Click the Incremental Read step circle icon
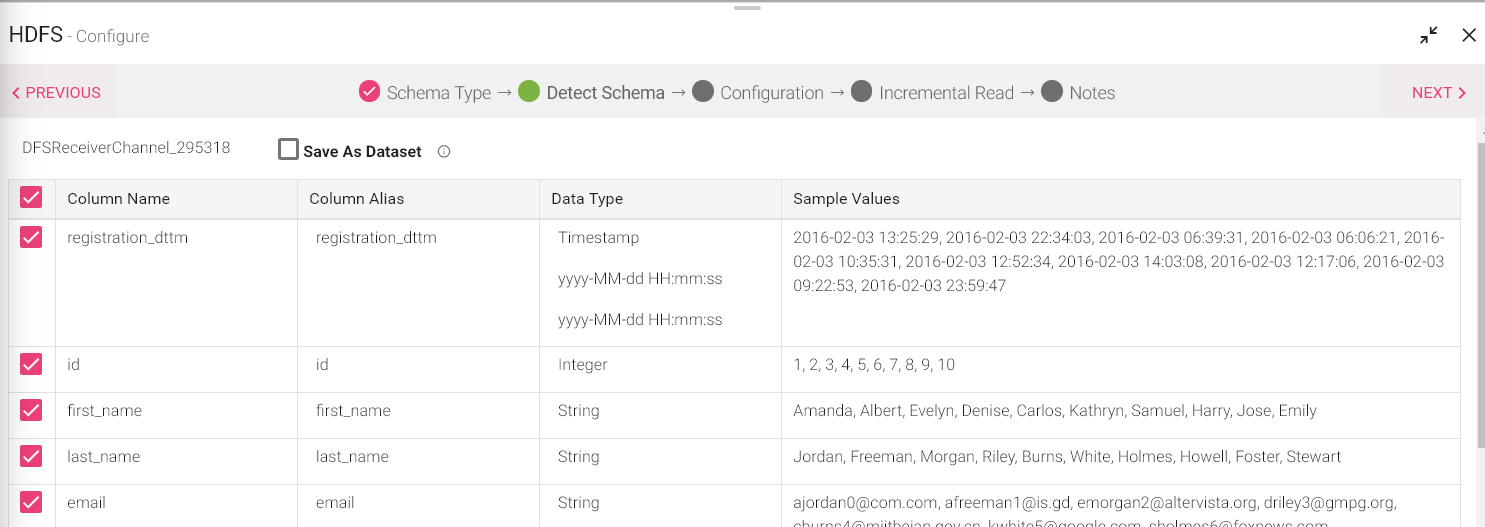Viewport: 1485px width, 527px height. click(862, 92)
